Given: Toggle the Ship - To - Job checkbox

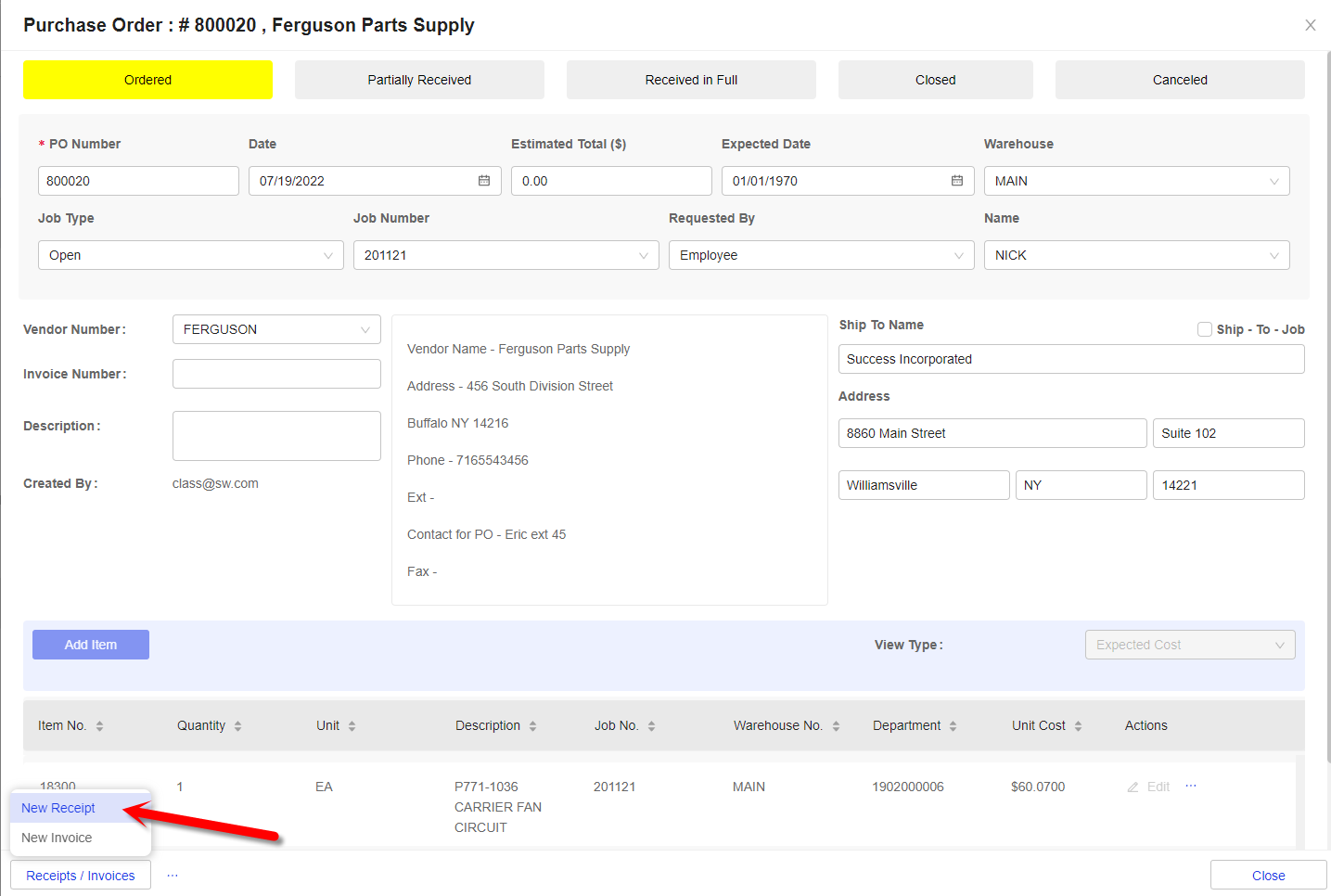Looking at the screenshot, I should pyautogui.click(x=1205, y=329).
